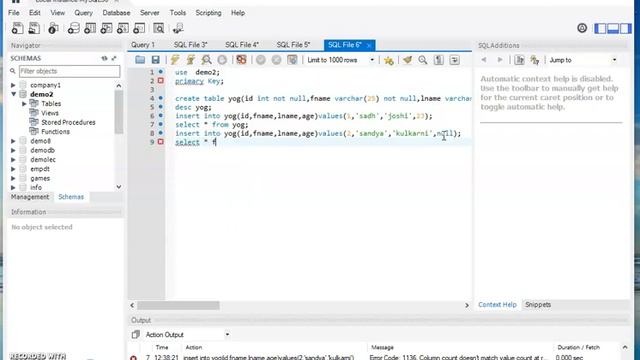Screen dimensions: 640x360
Task: Beautify query broom icon
Action: click(407, 60)
